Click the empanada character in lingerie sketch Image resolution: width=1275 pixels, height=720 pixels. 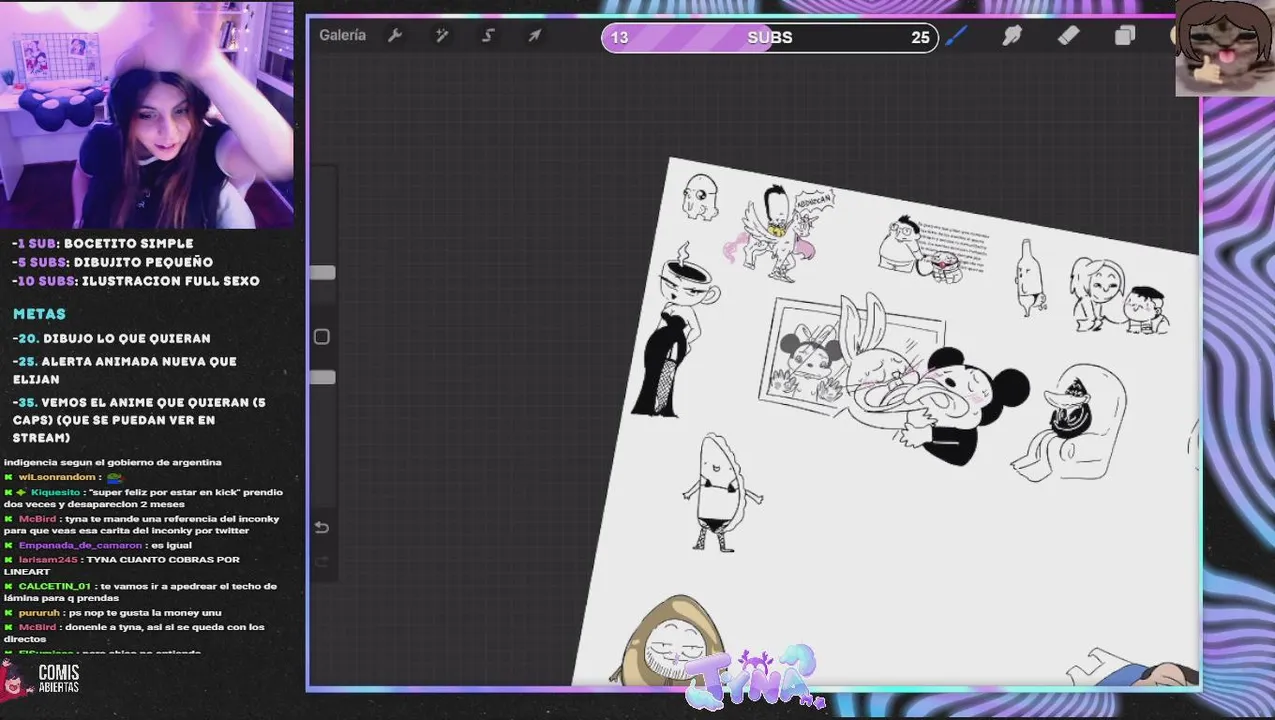click(x=722, y=492)
